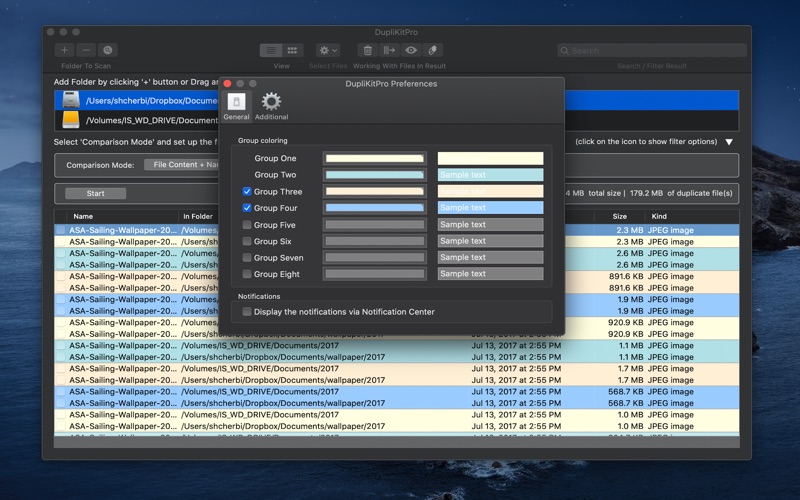Toggle the Group Three checkbox

247,191
